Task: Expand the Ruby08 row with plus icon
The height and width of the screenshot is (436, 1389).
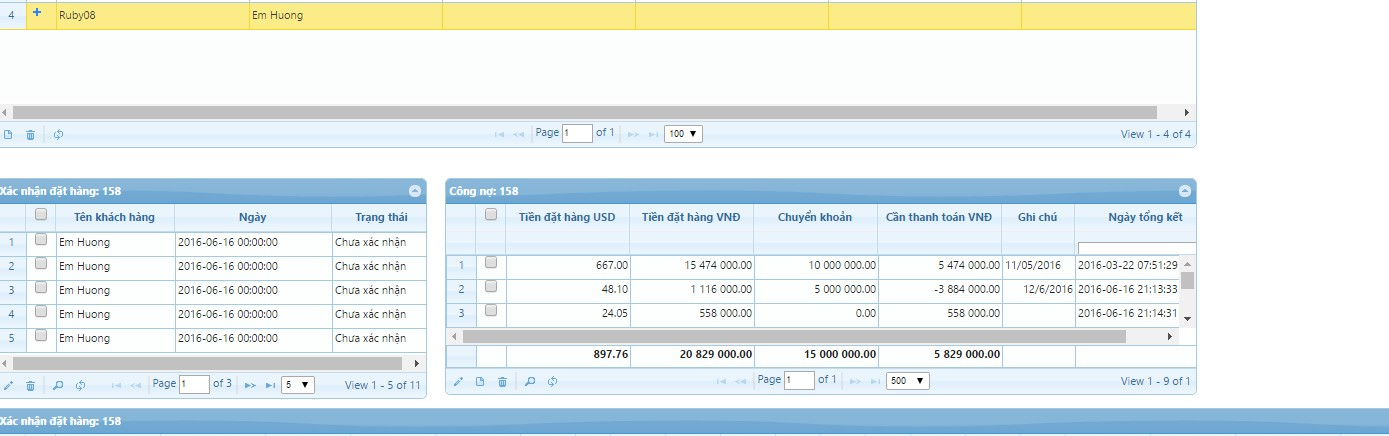Action: pos(37,13)
